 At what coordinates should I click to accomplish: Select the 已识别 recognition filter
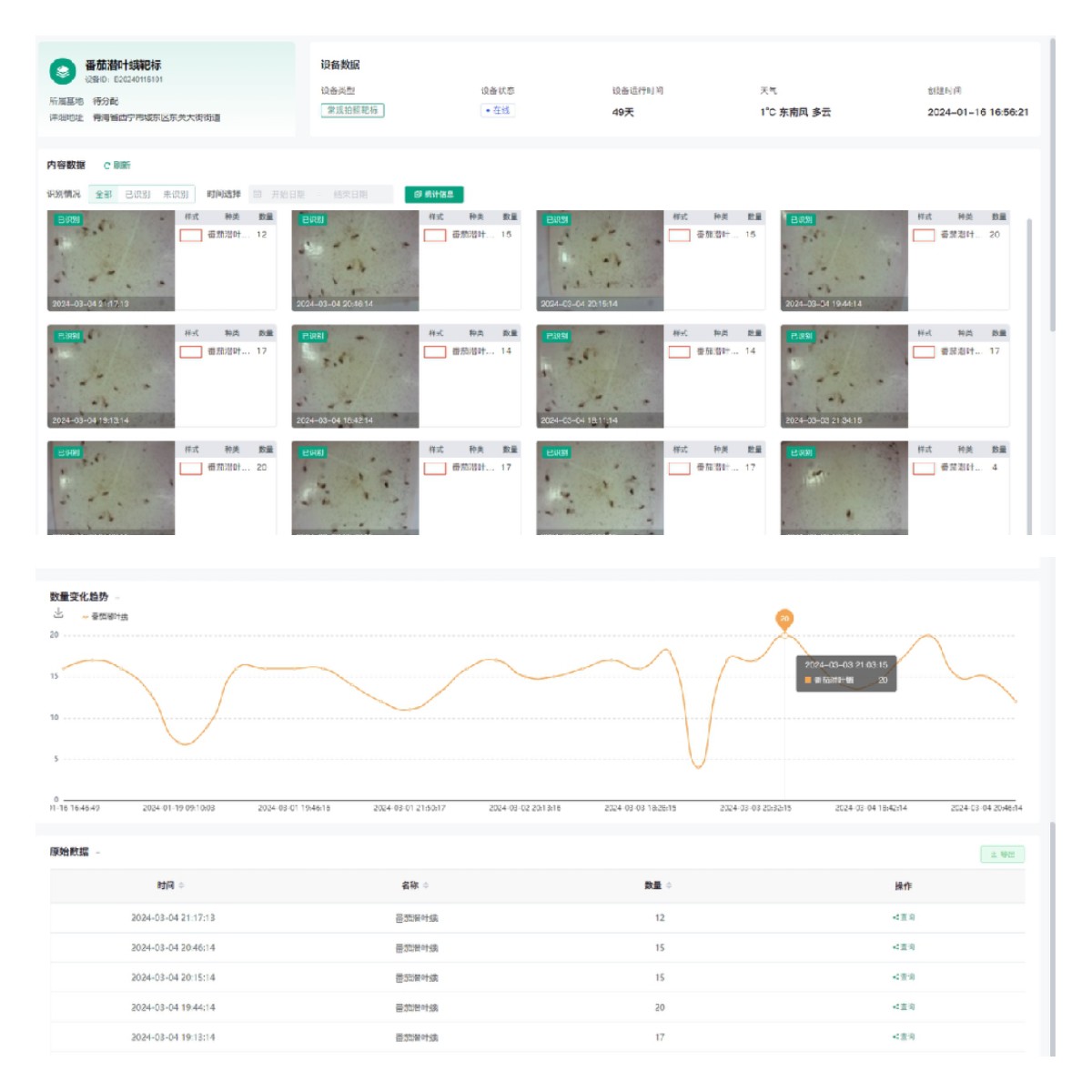(x=137, y=195)
